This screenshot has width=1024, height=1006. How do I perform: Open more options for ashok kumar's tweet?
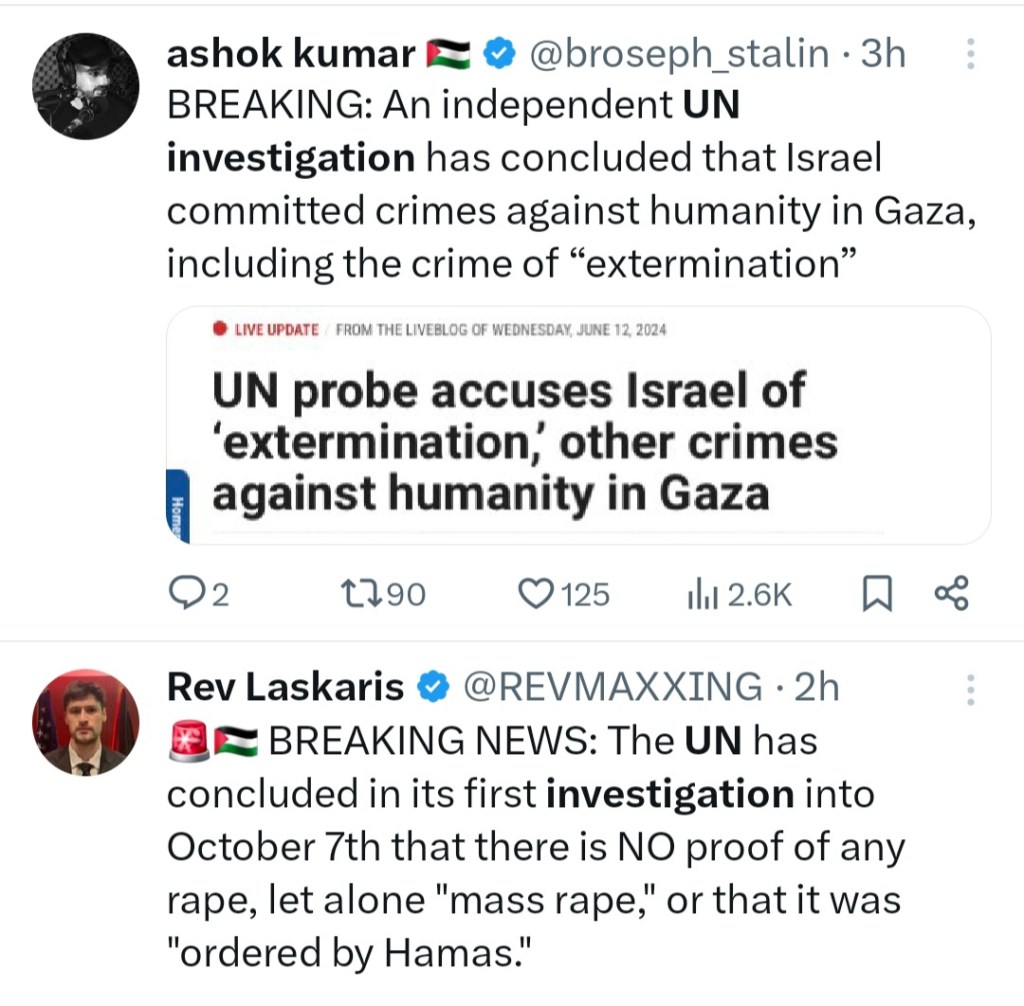[969, 54]
